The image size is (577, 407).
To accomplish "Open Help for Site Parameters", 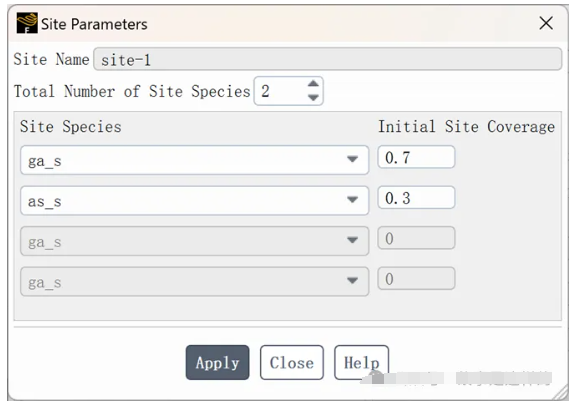I will tap(361, 362).
